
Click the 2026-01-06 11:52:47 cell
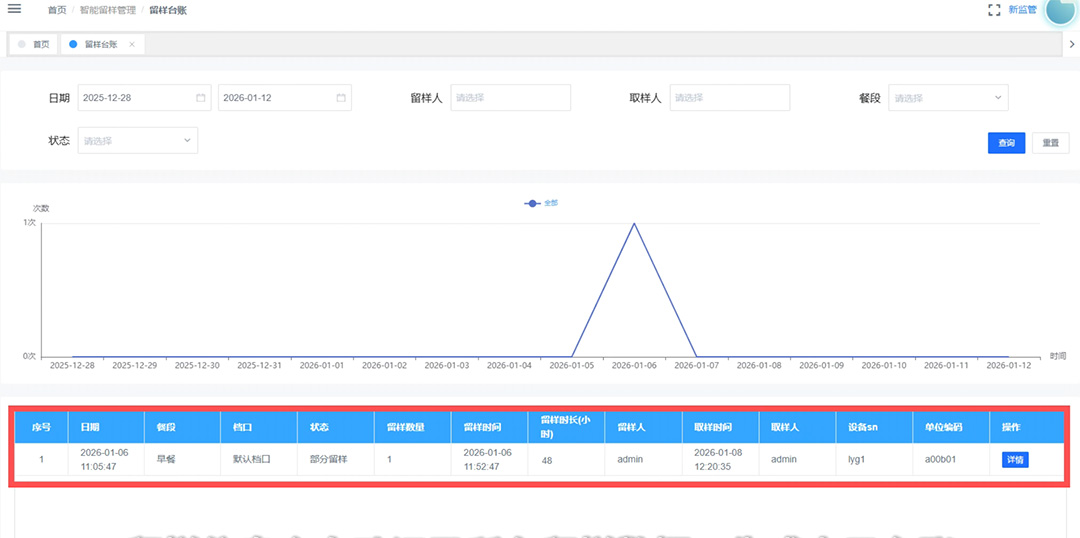[x=490, y=459]
